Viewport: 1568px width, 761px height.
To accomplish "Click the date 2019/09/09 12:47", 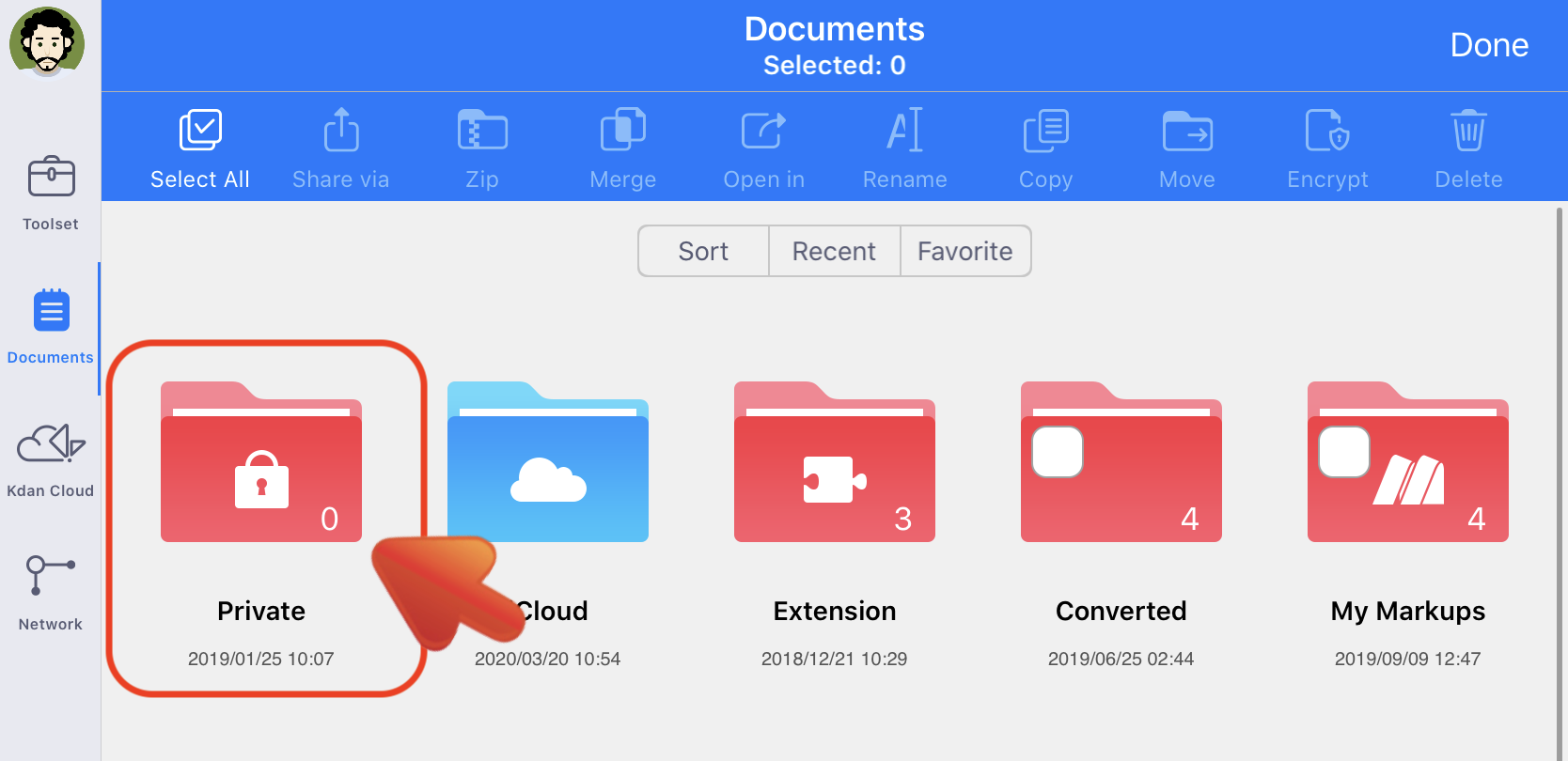I will click(1408, 659).
